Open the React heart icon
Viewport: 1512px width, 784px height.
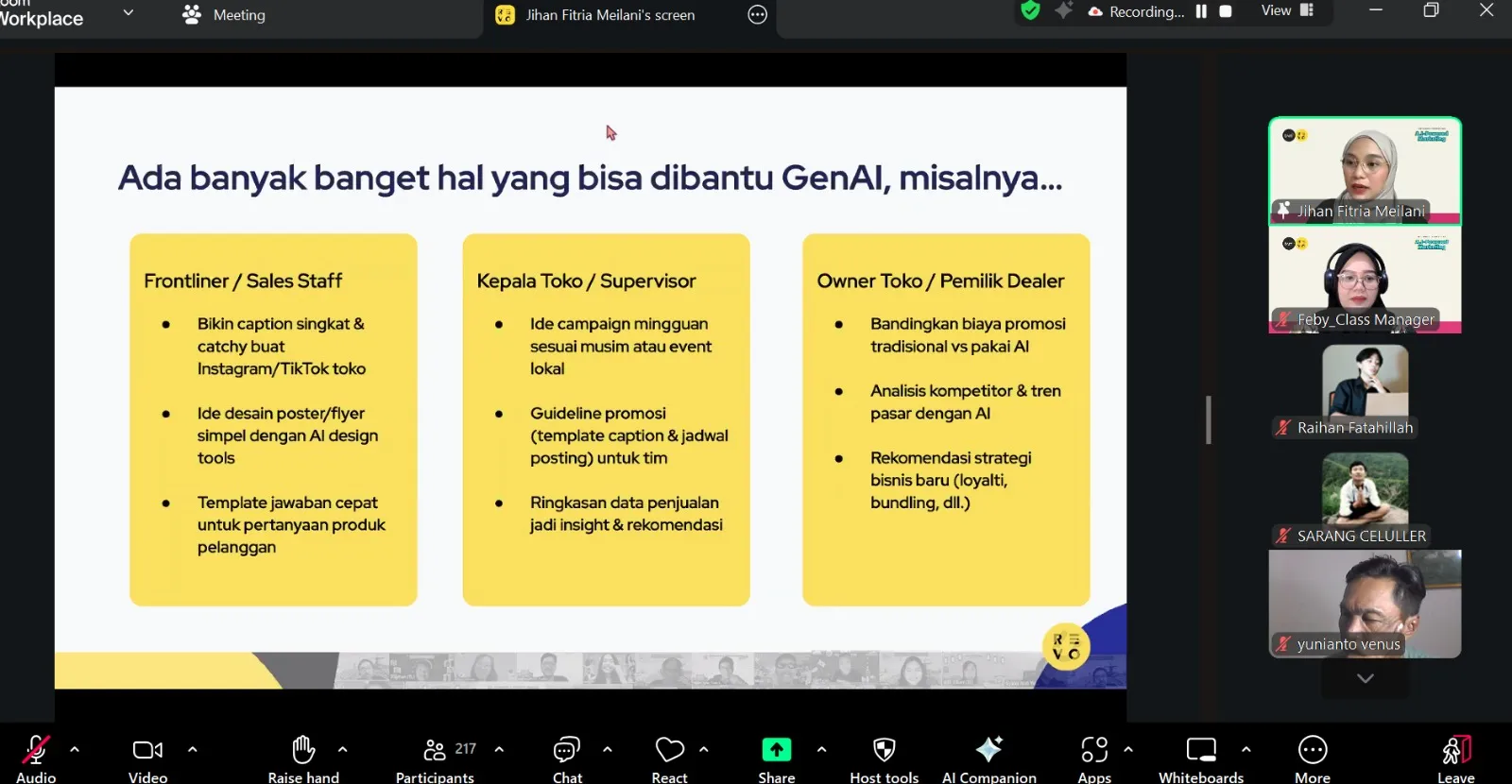click(x=670, y=750)
